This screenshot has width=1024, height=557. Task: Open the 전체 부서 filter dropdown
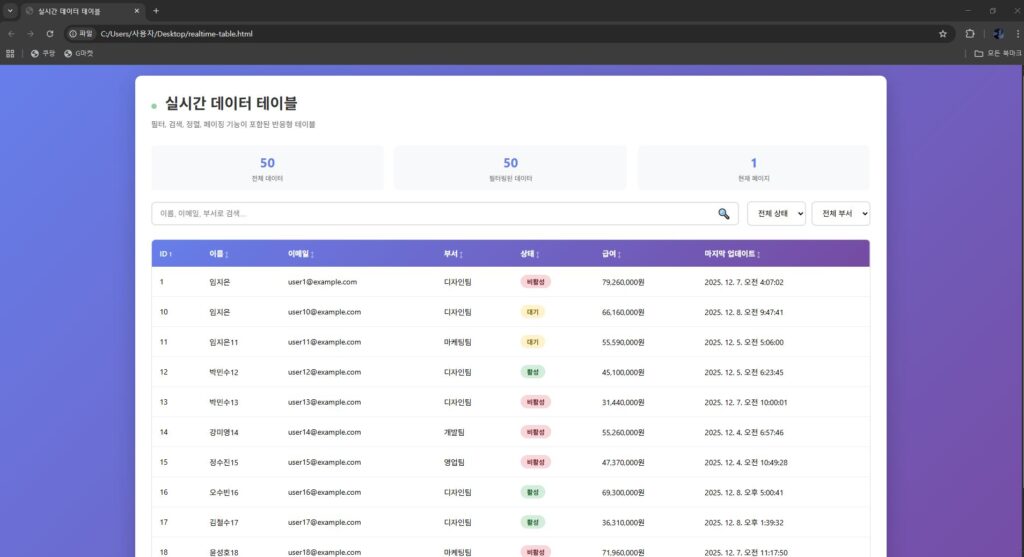coord(840,214)
